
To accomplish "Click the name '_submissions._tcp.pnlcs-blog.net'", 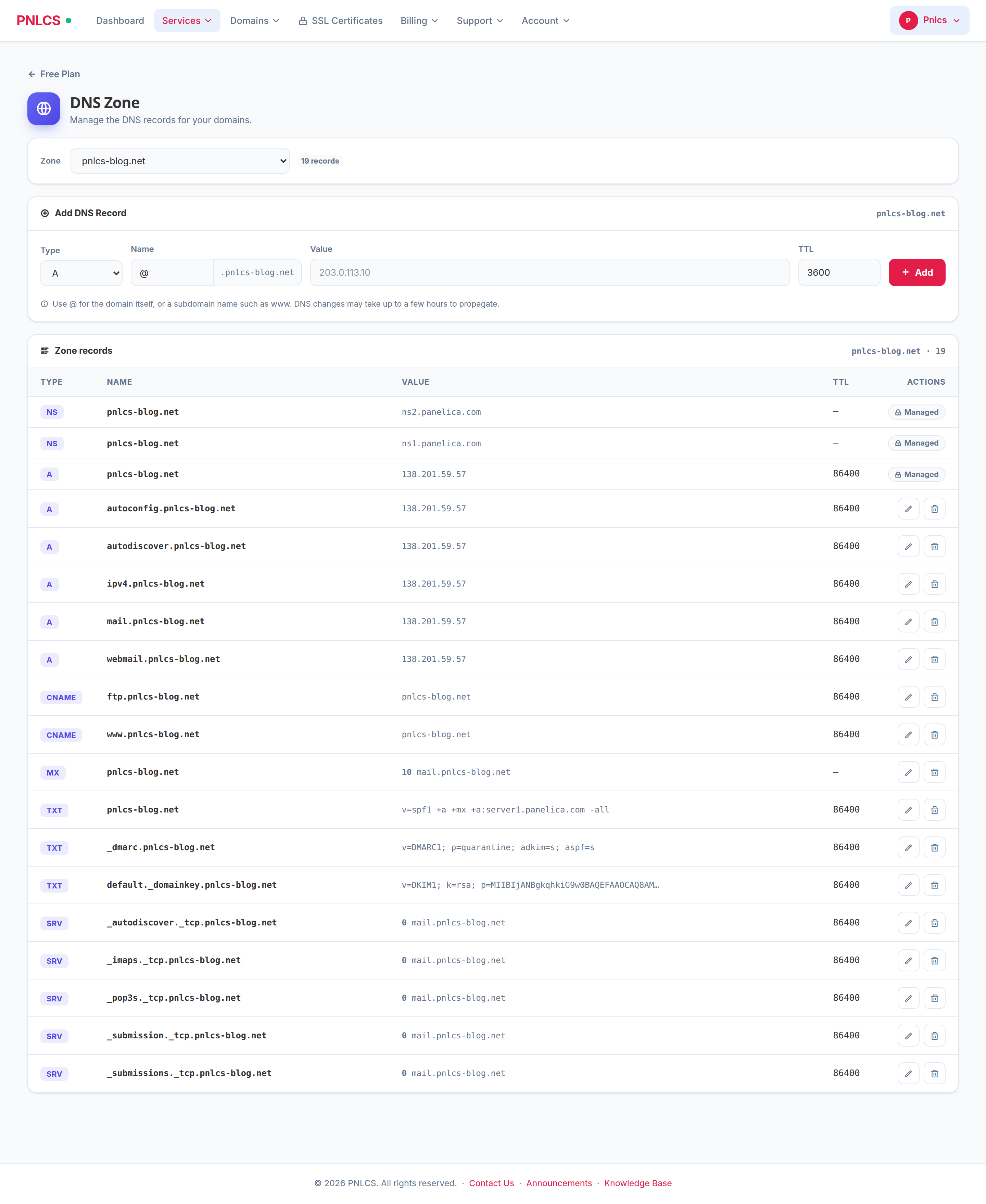I will coord(189,1073).
